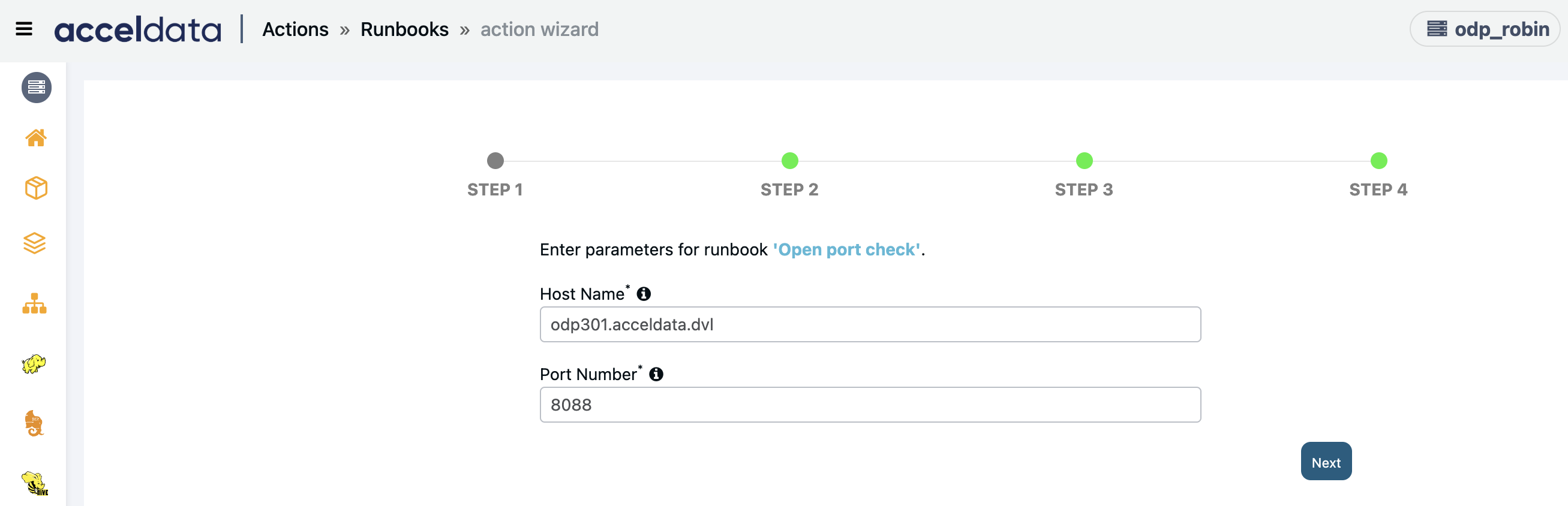Click the STEP 1 label
1568x506 pixels.
point(495,189)
